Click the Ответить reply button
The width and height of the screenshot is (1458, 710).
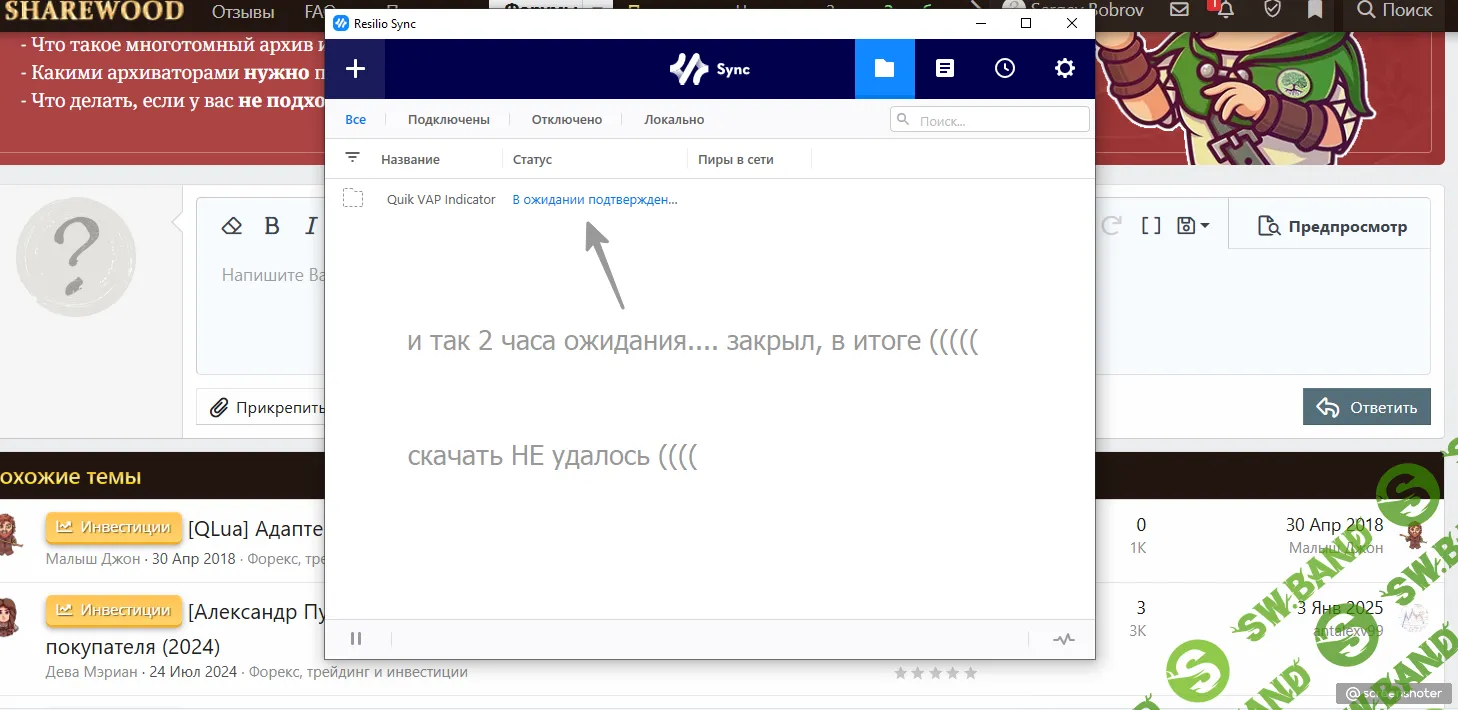tap(1366, 407)
